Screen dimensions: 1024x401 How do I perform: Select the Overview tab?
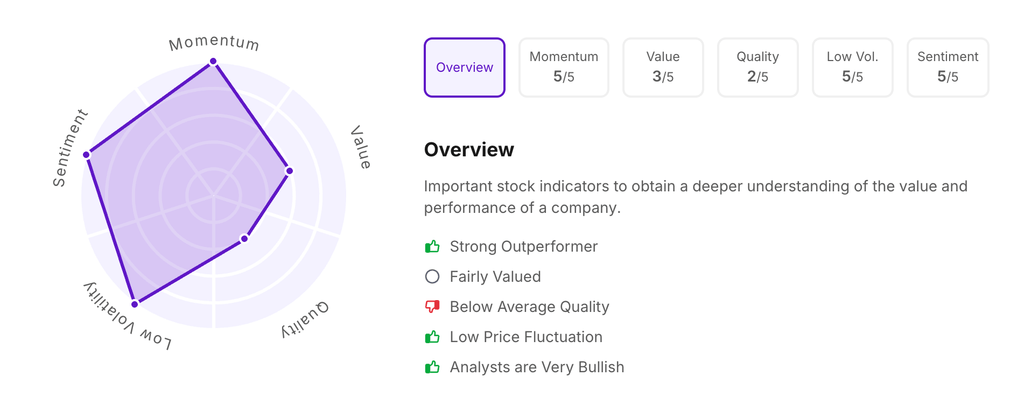(x=464, y=68)
